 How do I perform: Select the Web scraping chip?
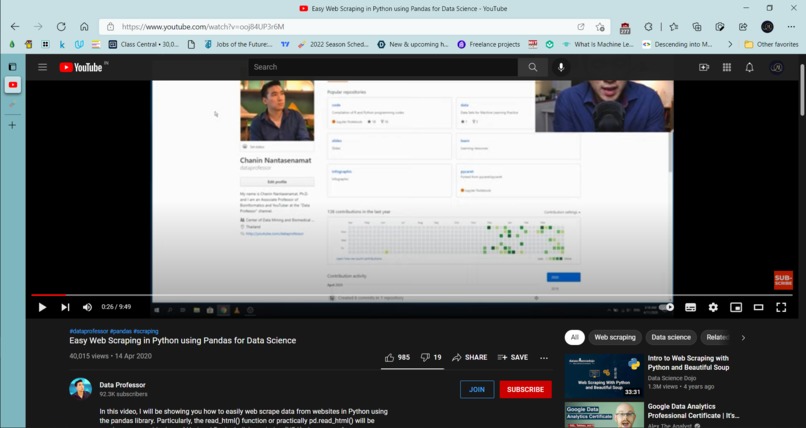click(x=615, y=338)
